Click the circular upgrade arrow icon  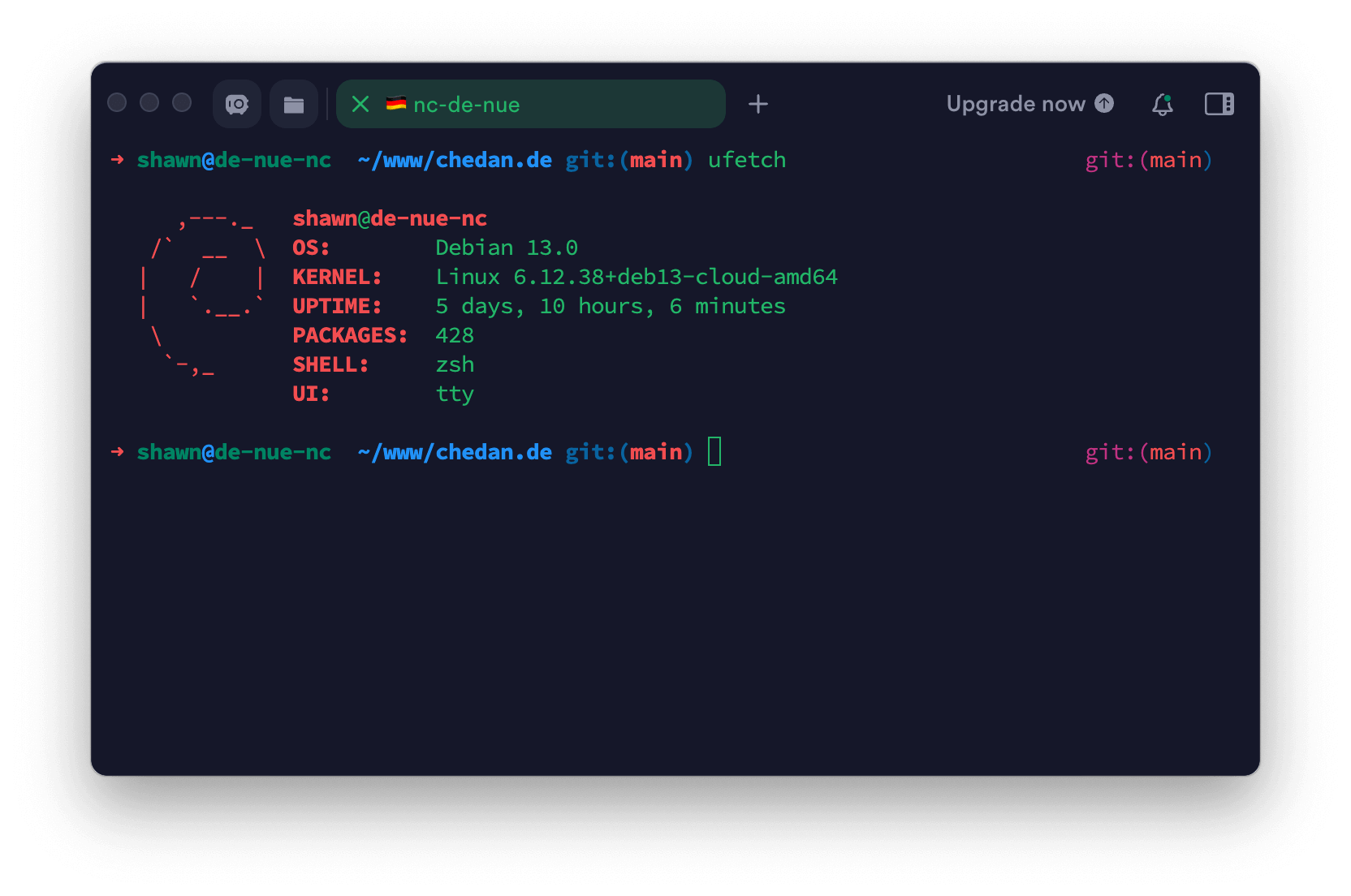click(1103, 104)
